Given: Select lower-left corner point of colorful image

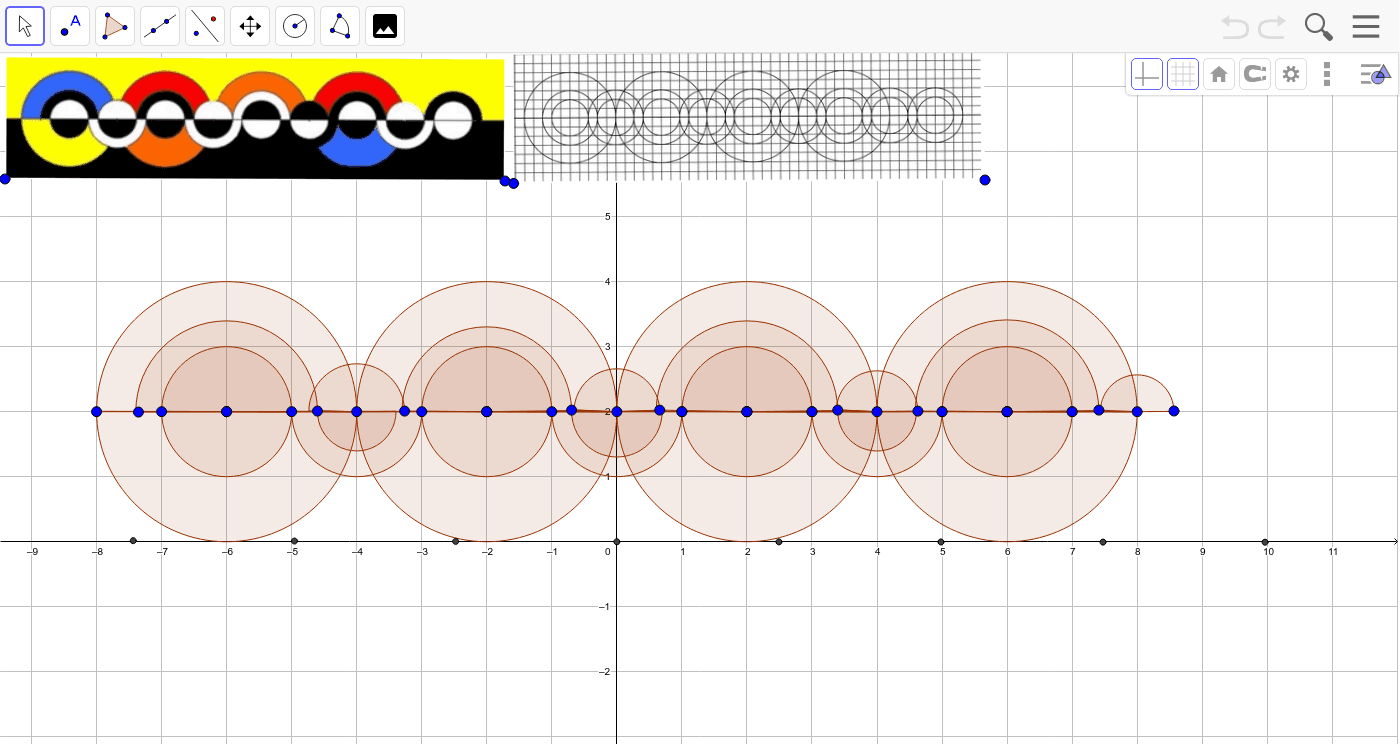Looking at the screenshot, I should pyautogui.click(x=5, y=179).
